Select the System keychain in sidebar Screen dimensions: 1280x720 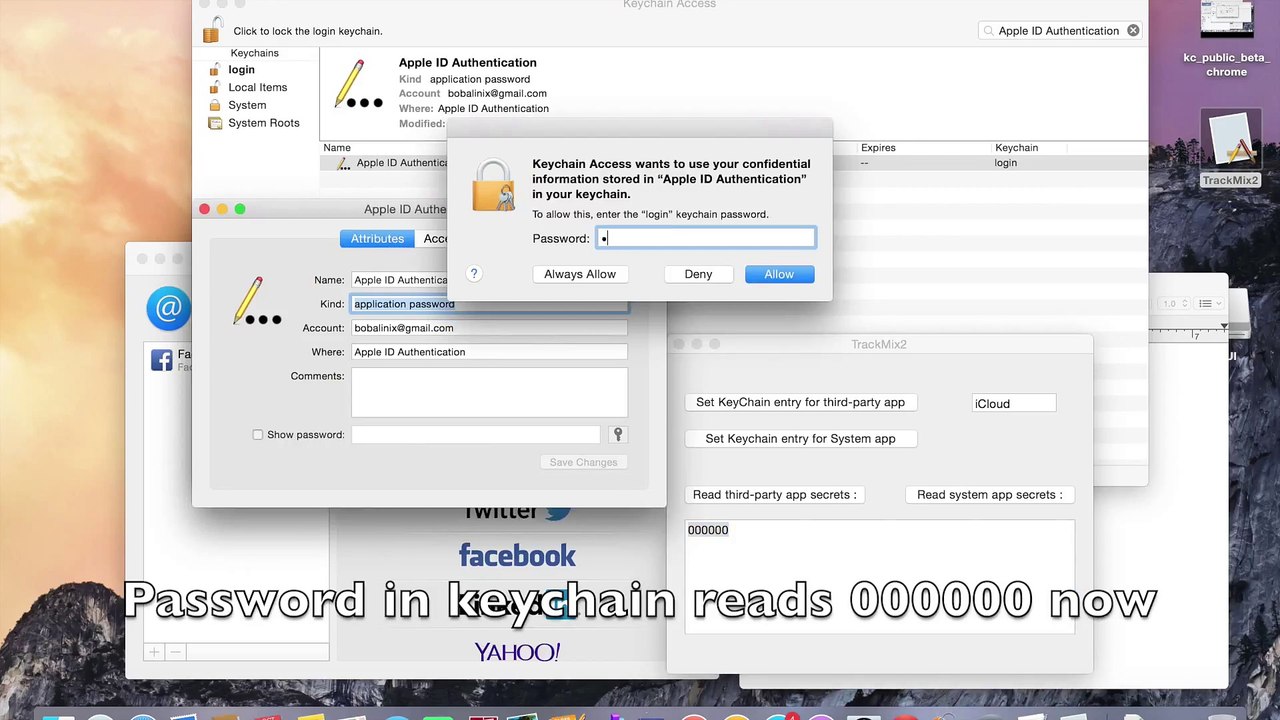coord(247,105)
